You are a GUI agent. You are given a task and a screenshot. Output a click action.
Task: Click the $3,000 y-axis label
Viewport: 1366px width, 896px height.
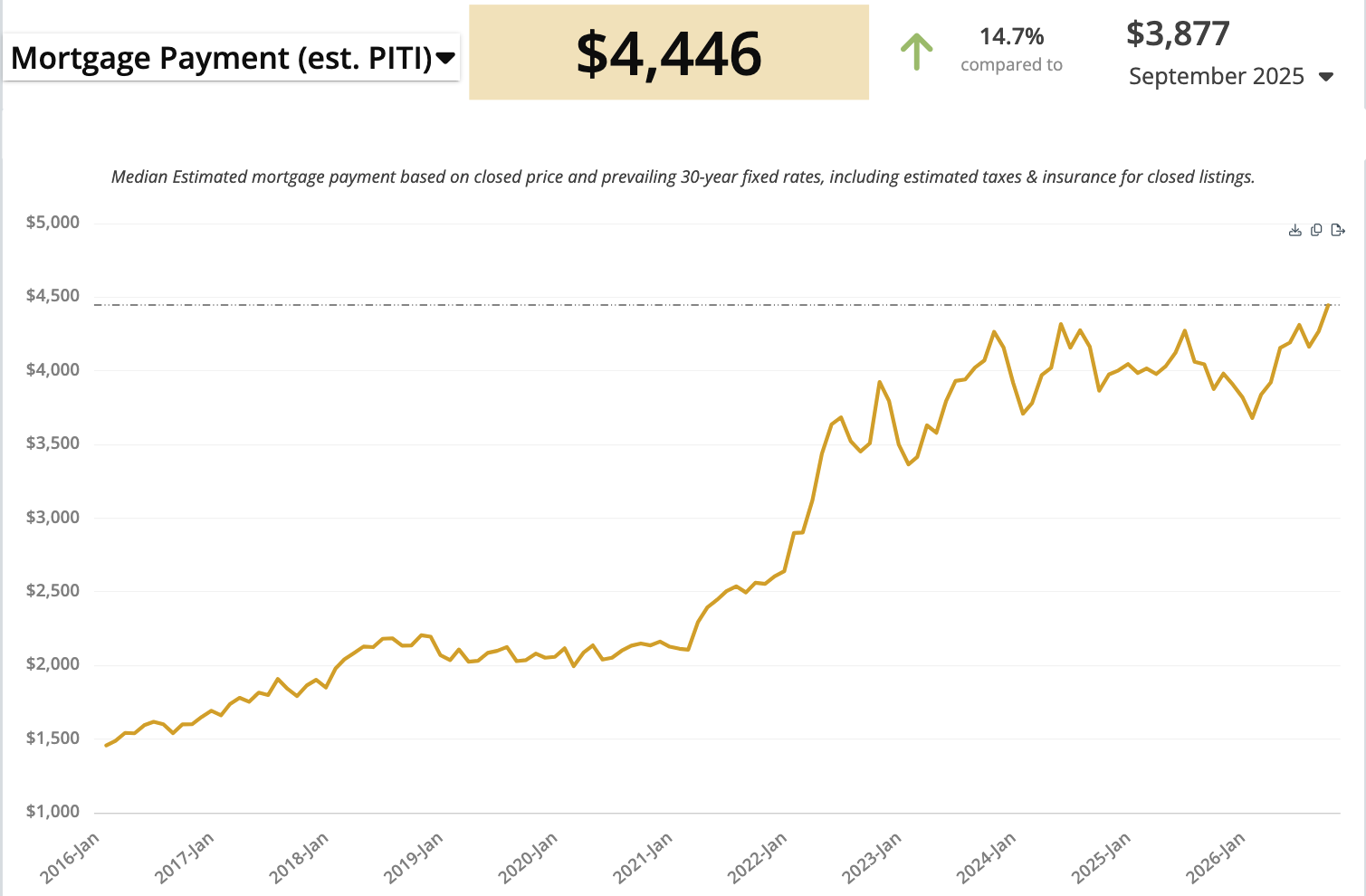point(53,517)
